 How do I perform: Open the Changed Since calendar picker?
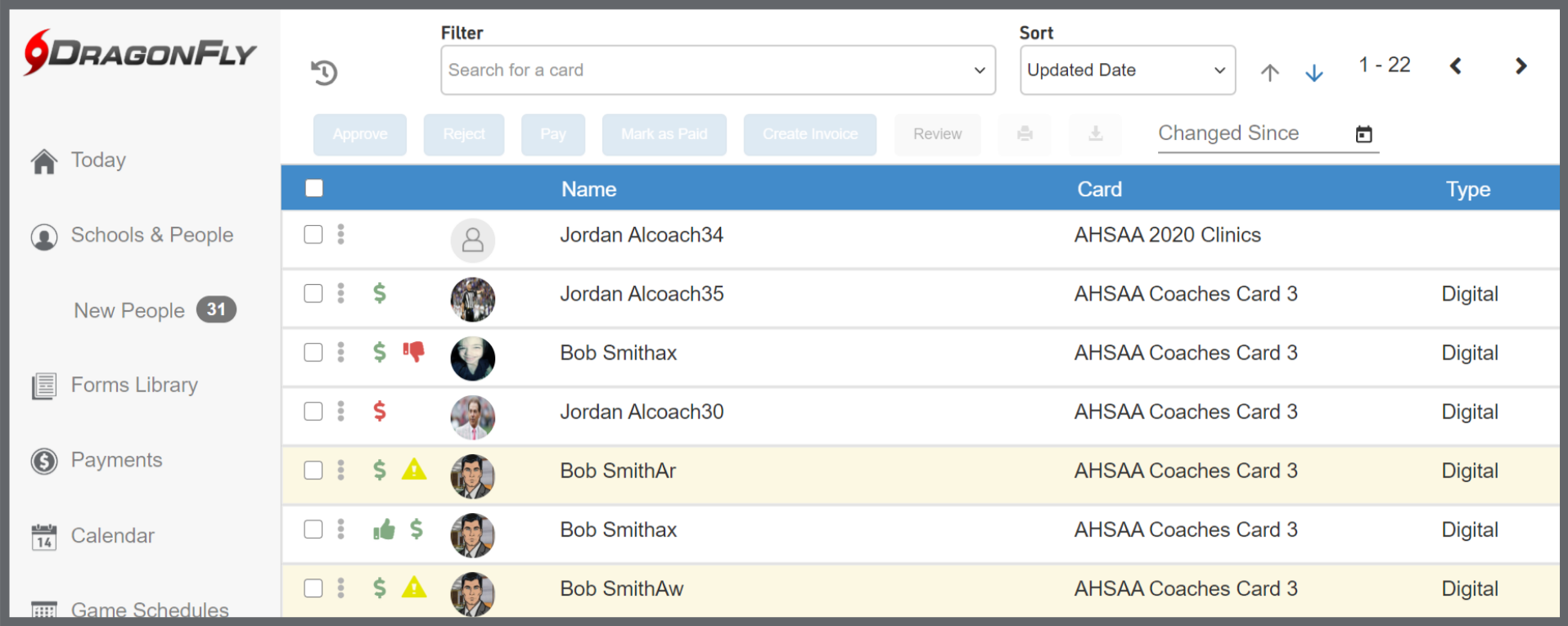pos(1363,134)
